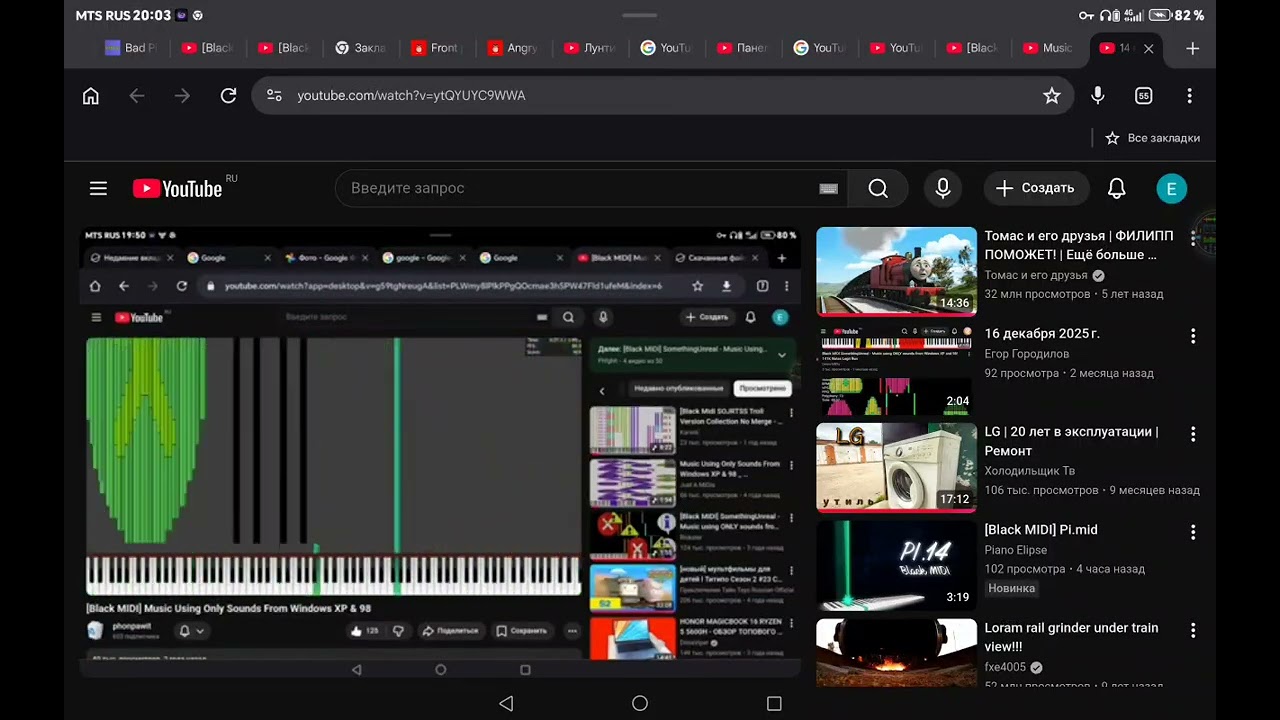This screenshot has height=720, width=1280.
Task: Go to the Chrome home page icon
Action: click(91, 95)
